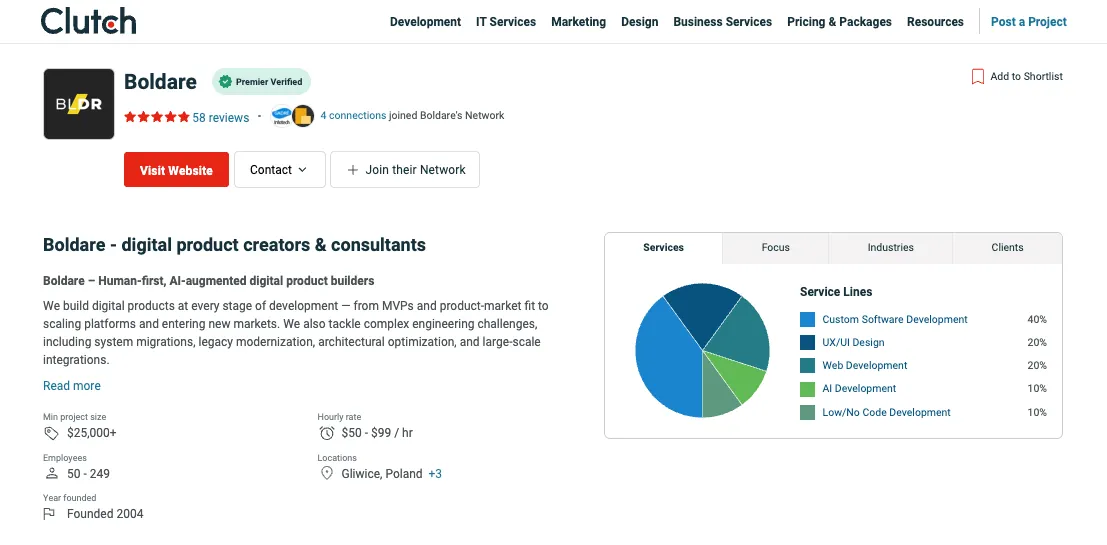Viewport: 1107px width, 545px height.
Task: Click the flag icon by Founded 2004
Action: [x=49, y=514]
